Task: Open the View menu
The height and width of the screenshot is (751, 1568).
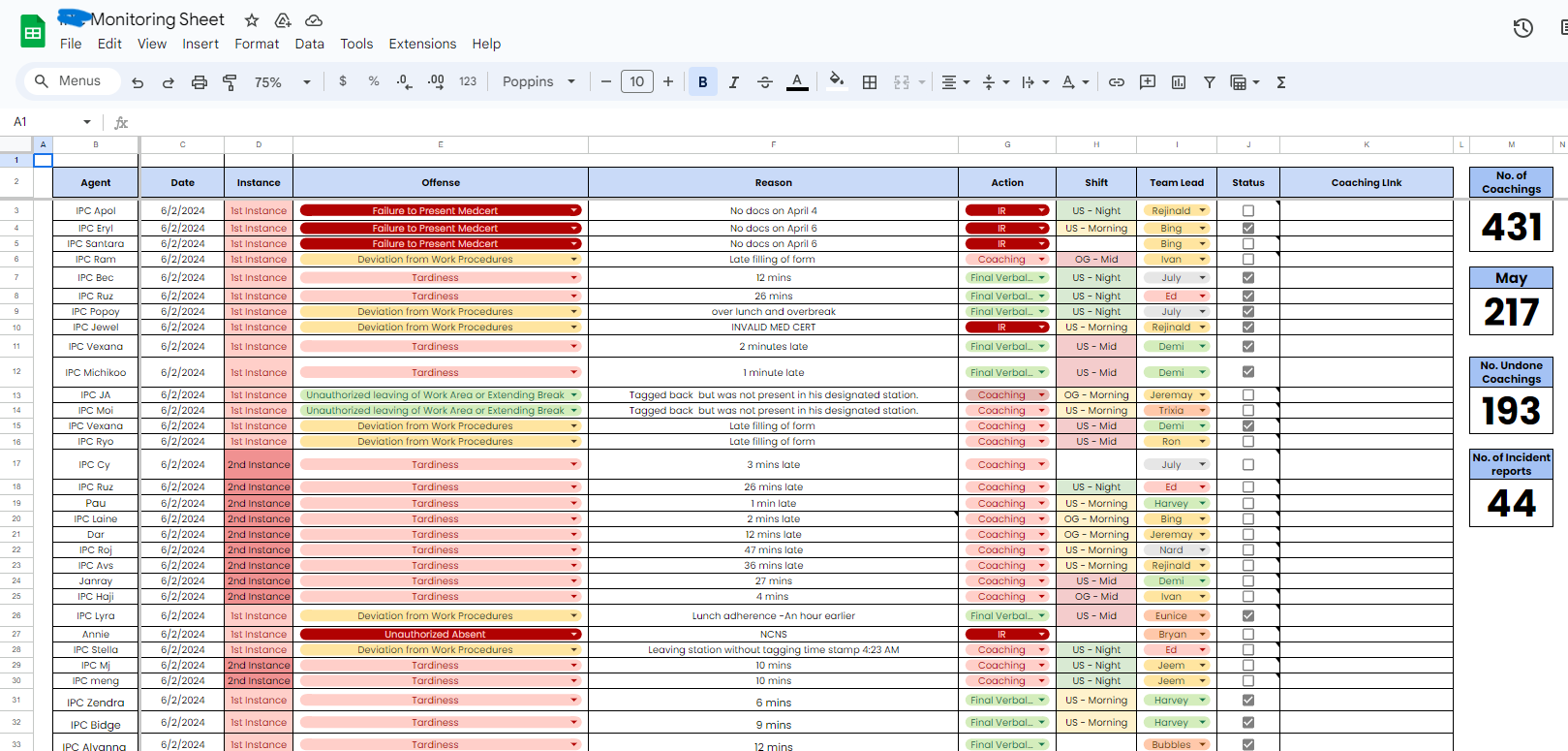Action: 152,44
